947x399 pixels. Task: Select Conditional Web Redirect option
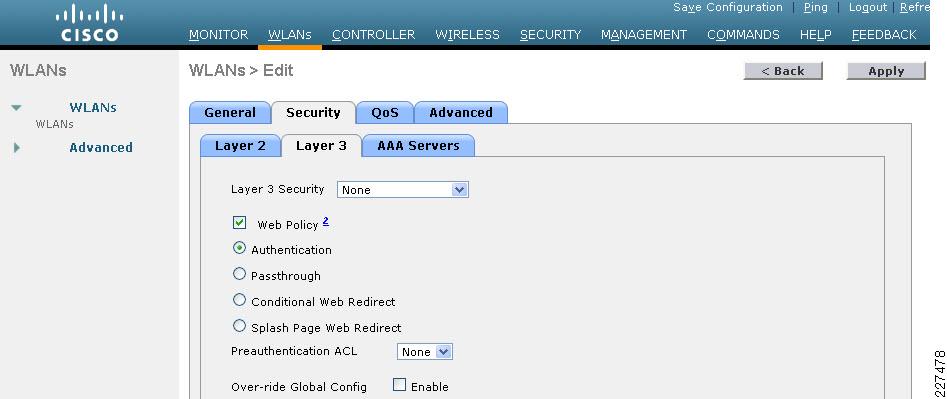239,300
